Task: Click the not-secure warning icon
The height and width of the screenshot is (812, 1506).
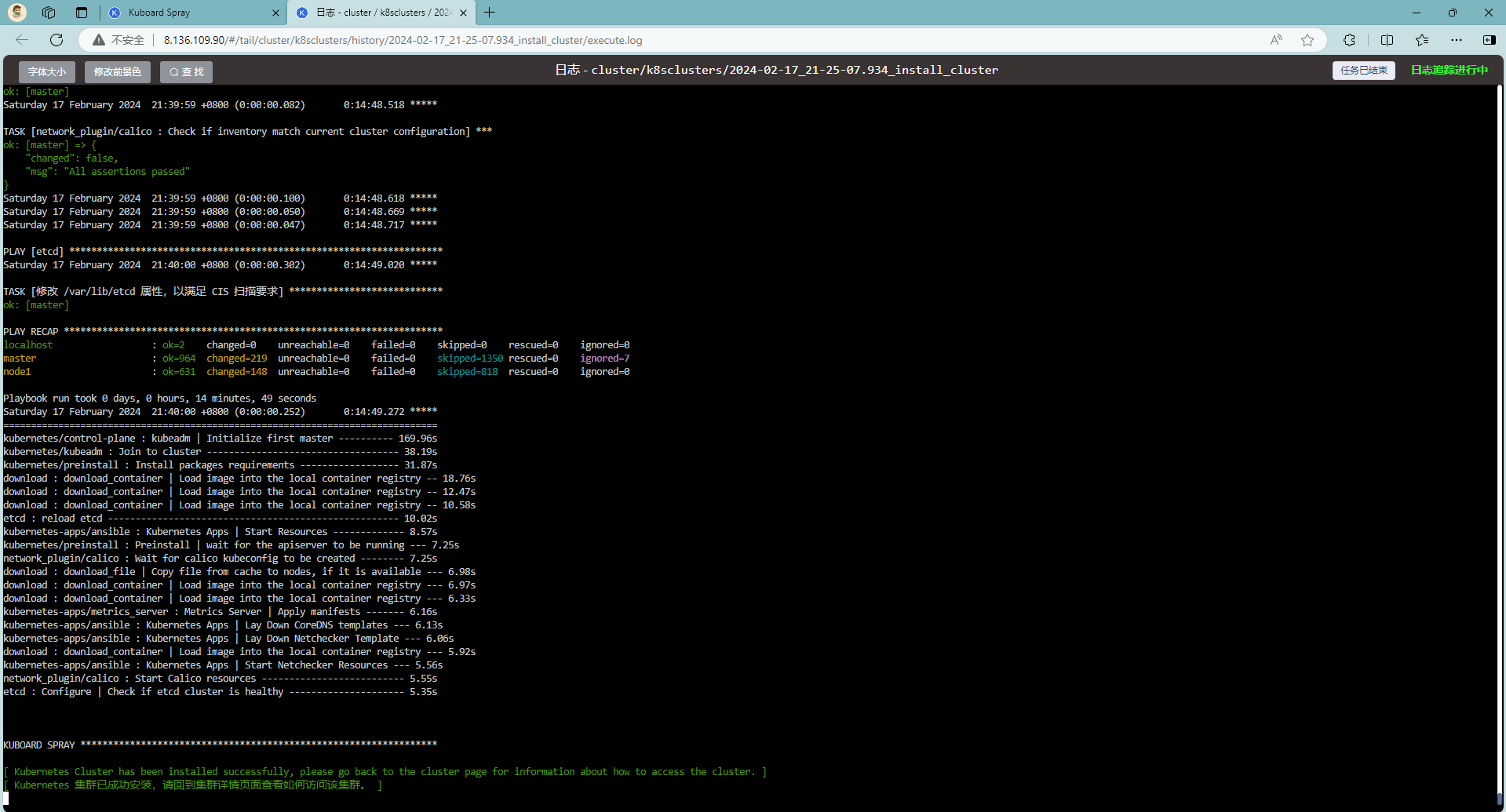Action: point(99,40)
